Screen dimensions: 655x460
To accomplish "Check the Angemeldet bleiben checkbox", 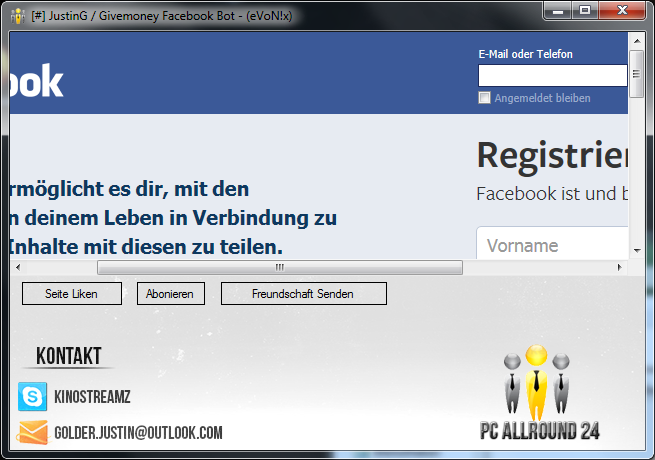I will tap(484, 98).
